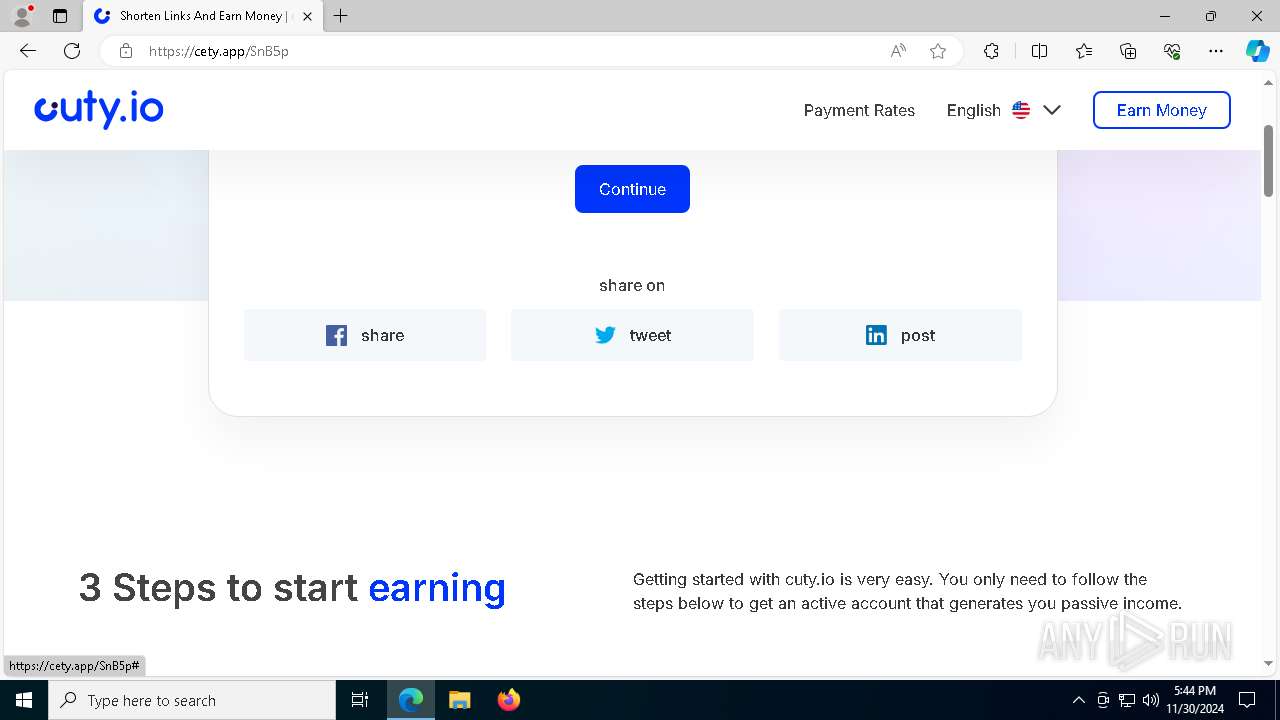The image size is (1280, 720).
Task: Open volume control tray icon
Action: 1151,700
